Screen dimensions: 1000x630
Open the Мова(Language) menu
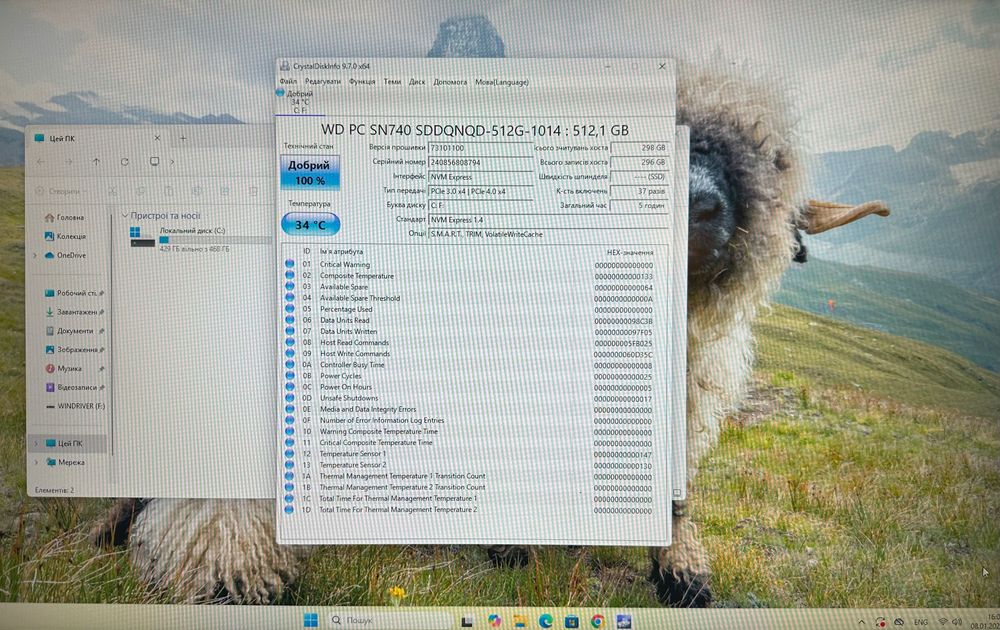(502, 82)
